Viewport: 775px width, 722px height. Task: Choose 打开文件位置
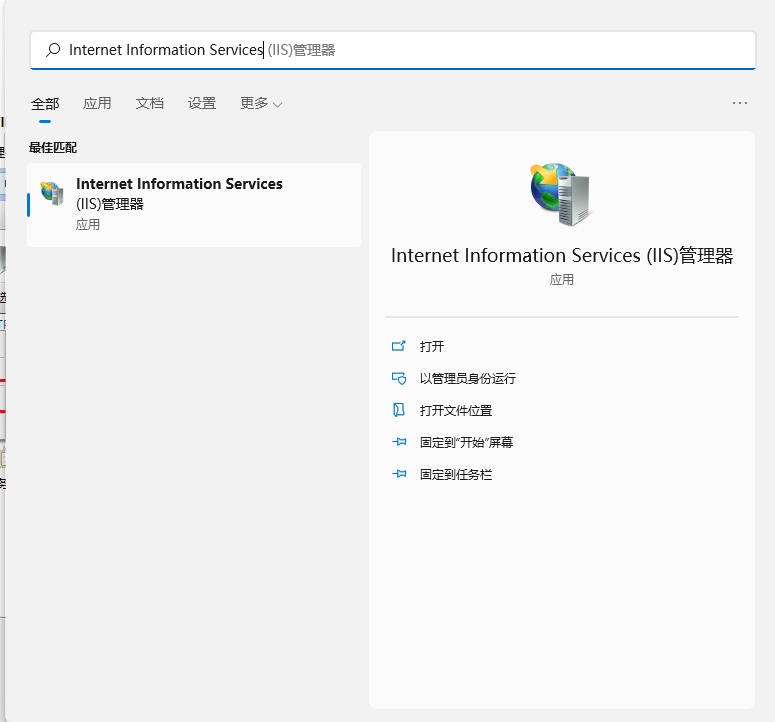tap(456, 411)
